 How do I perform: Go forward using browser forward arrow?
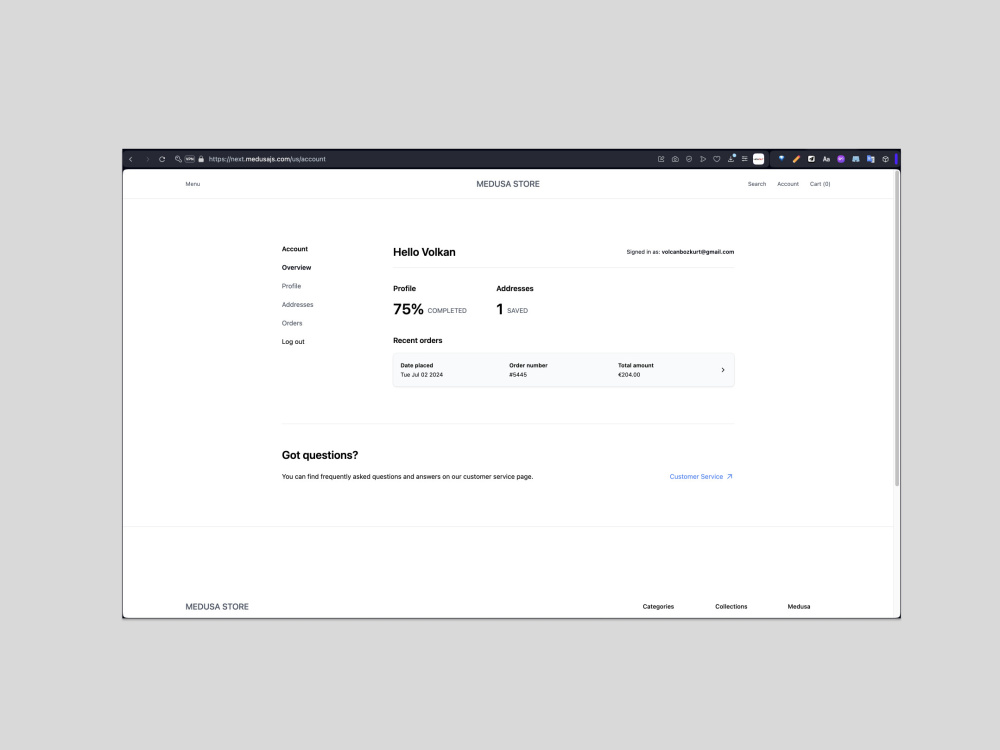147,159
